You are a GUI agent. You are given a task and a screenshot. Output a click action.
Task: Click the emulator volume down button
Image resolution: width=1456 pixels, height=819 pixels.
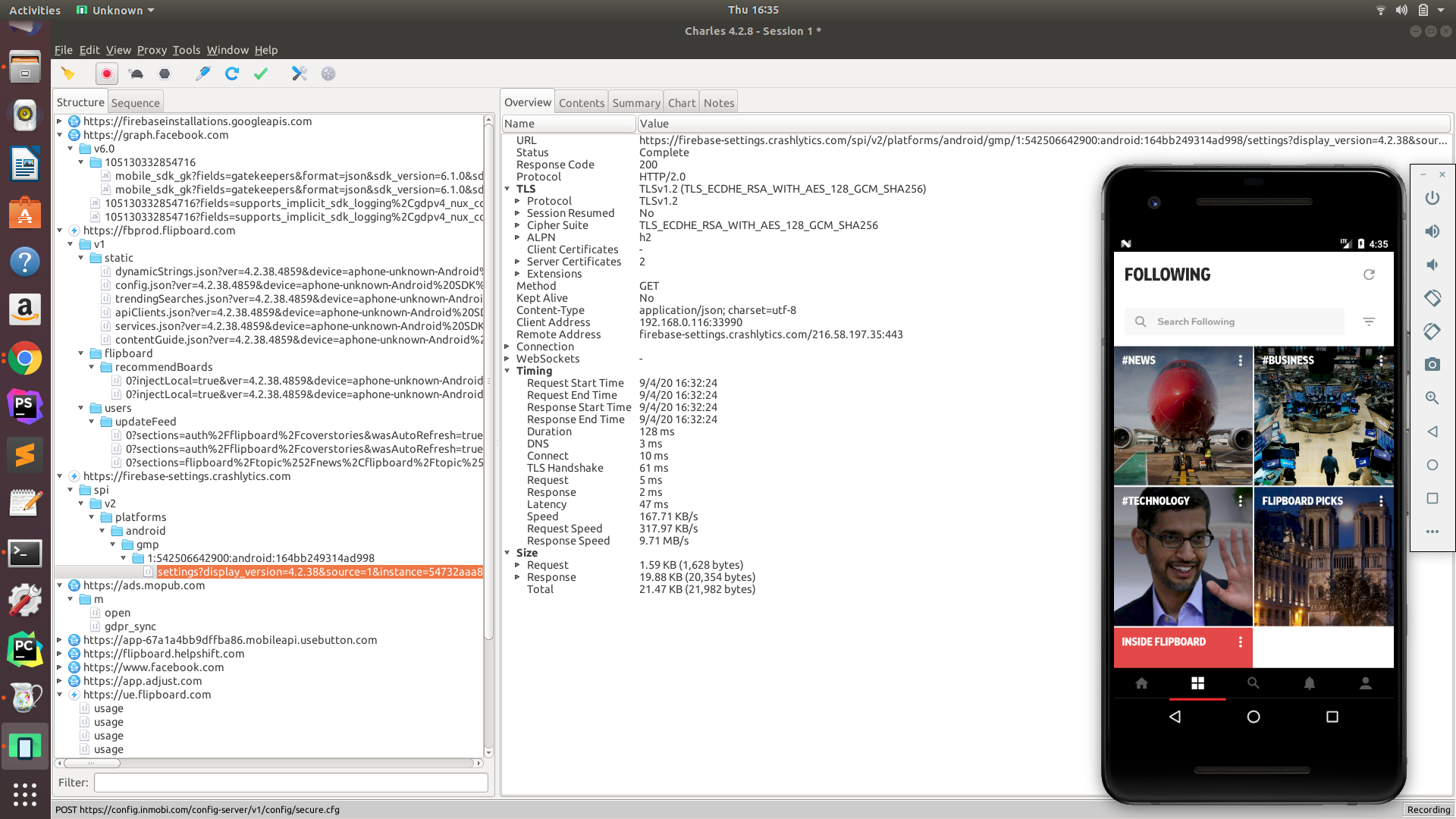click(x=1432, y=265)
